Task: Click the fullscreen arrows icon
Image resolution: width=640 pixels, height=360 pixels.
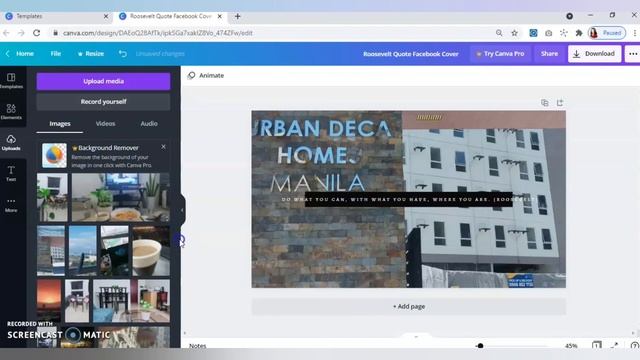Action: [x=614, y=346]
